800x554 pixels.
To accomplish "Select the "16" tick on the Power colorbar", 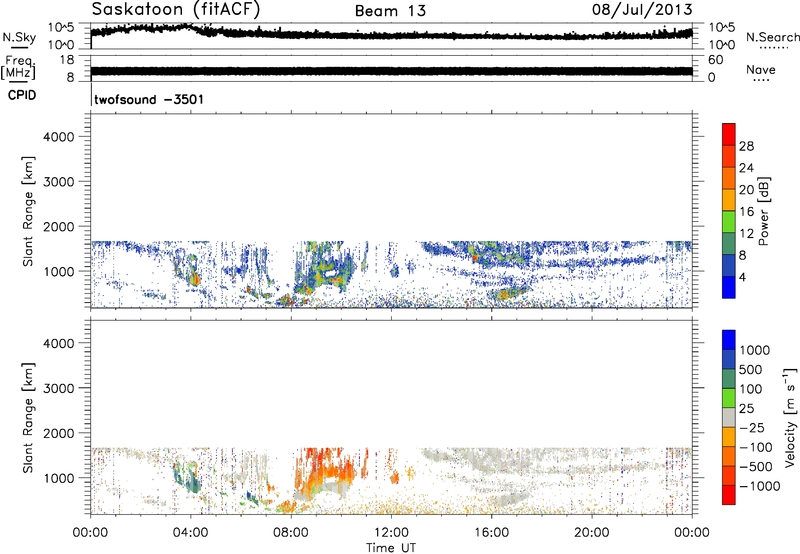I will coord(746,212).
